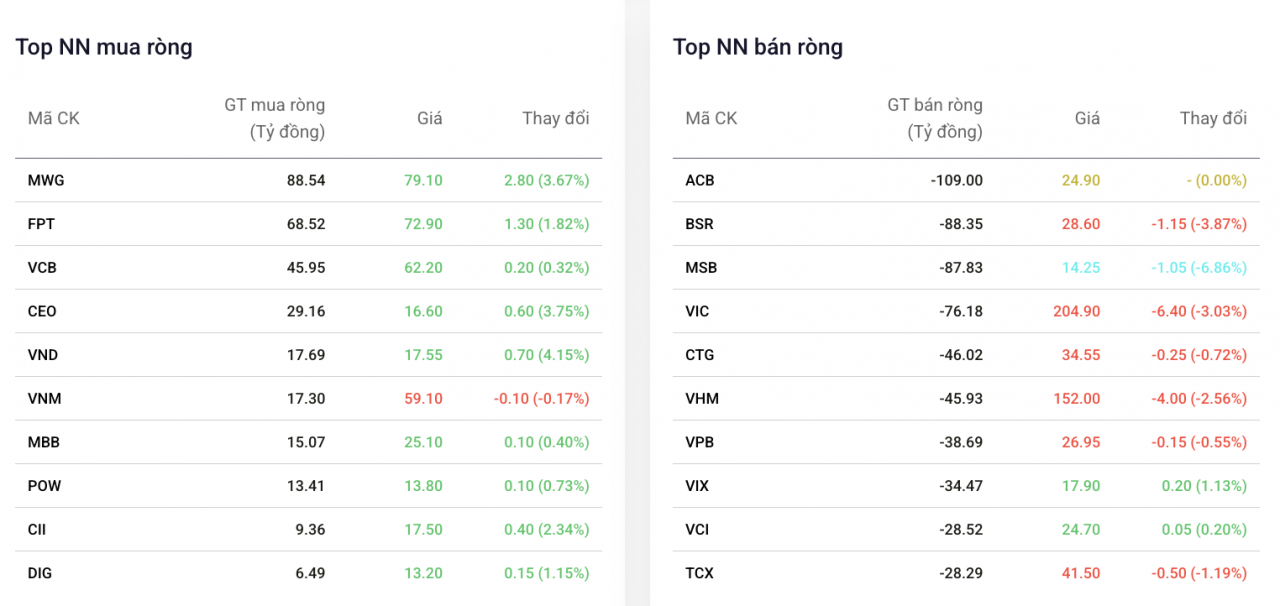Image resolution: width=1280 pixels, height=606 pixels.
Task: Click DIG ticker in buy list
Action: pos(40,573)
